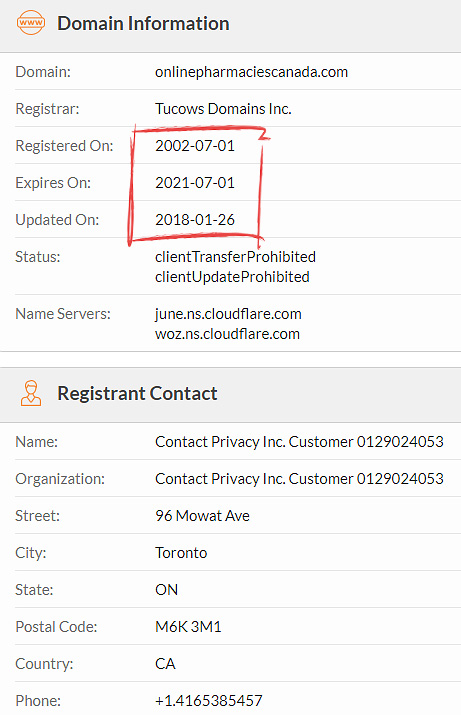This screenshot has width=461, height=715.
Task: Click the 96 Mowat Ave street address
Action: pyautogui.click(x=202, y=516)
